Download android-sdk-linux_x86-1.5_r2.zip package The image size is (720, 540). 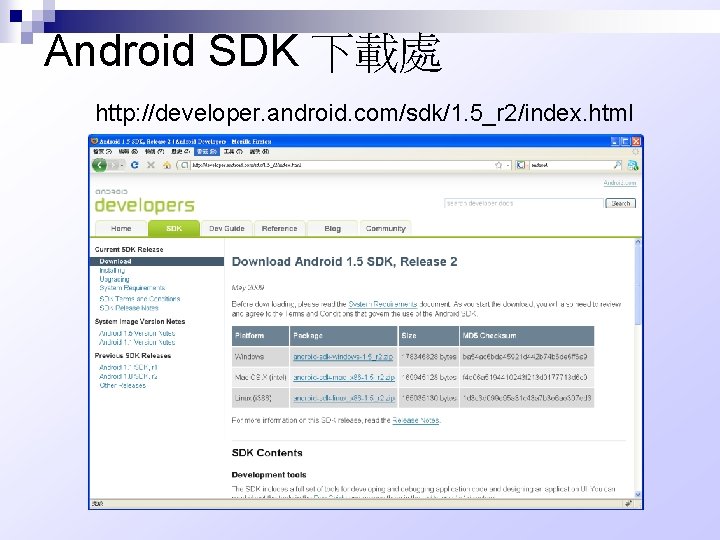coord(344,398)
